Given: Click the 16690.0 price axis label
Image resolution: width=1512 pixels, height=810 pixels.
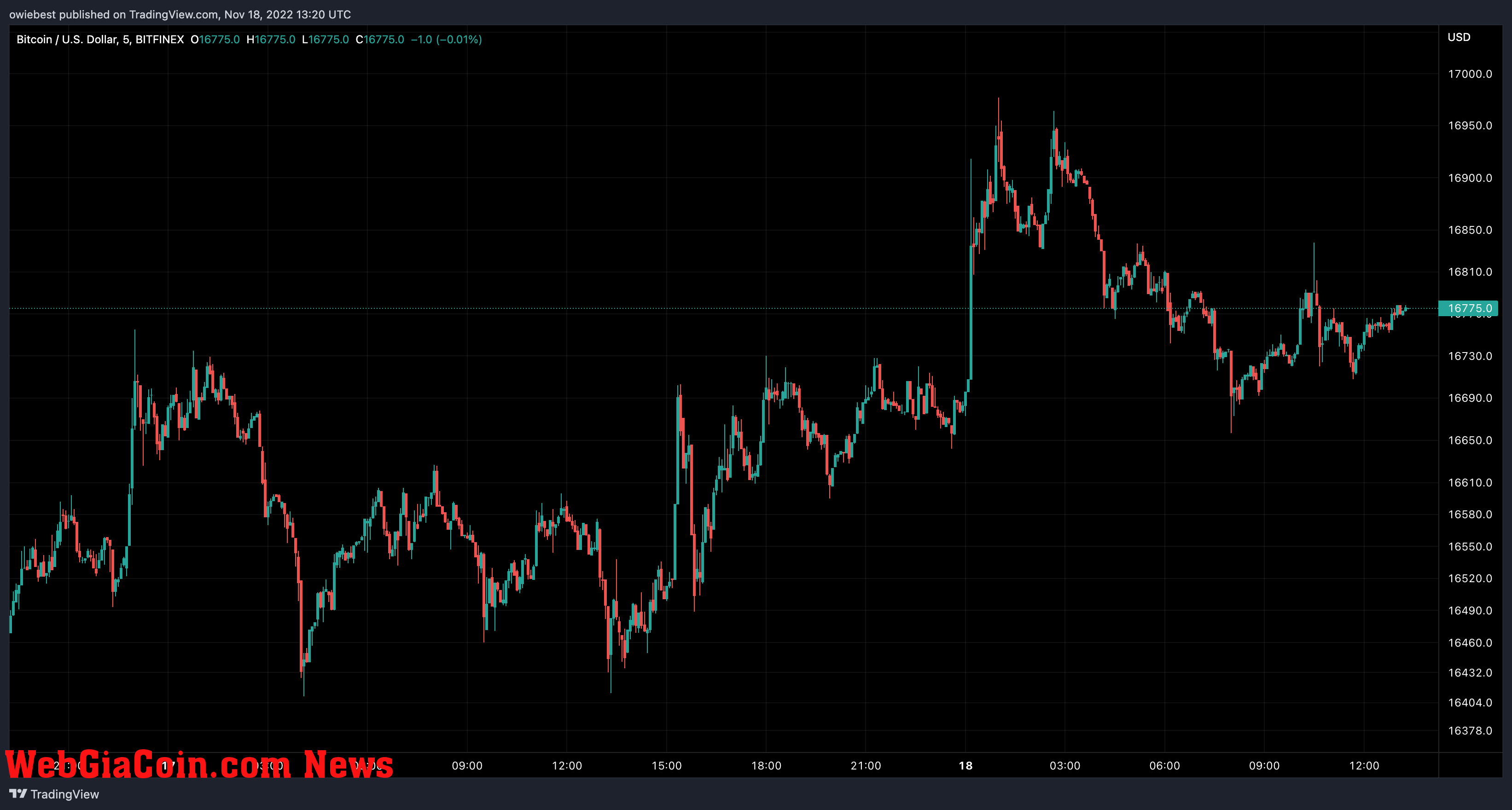Looking at the screenshot, I should click(1470, 398).
